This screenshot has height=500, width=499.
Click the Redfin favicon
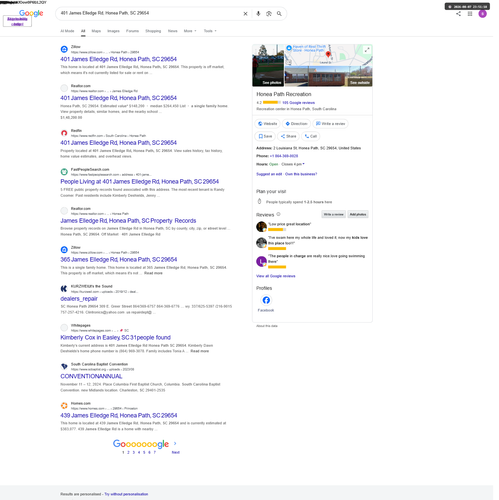coord(64,133)
